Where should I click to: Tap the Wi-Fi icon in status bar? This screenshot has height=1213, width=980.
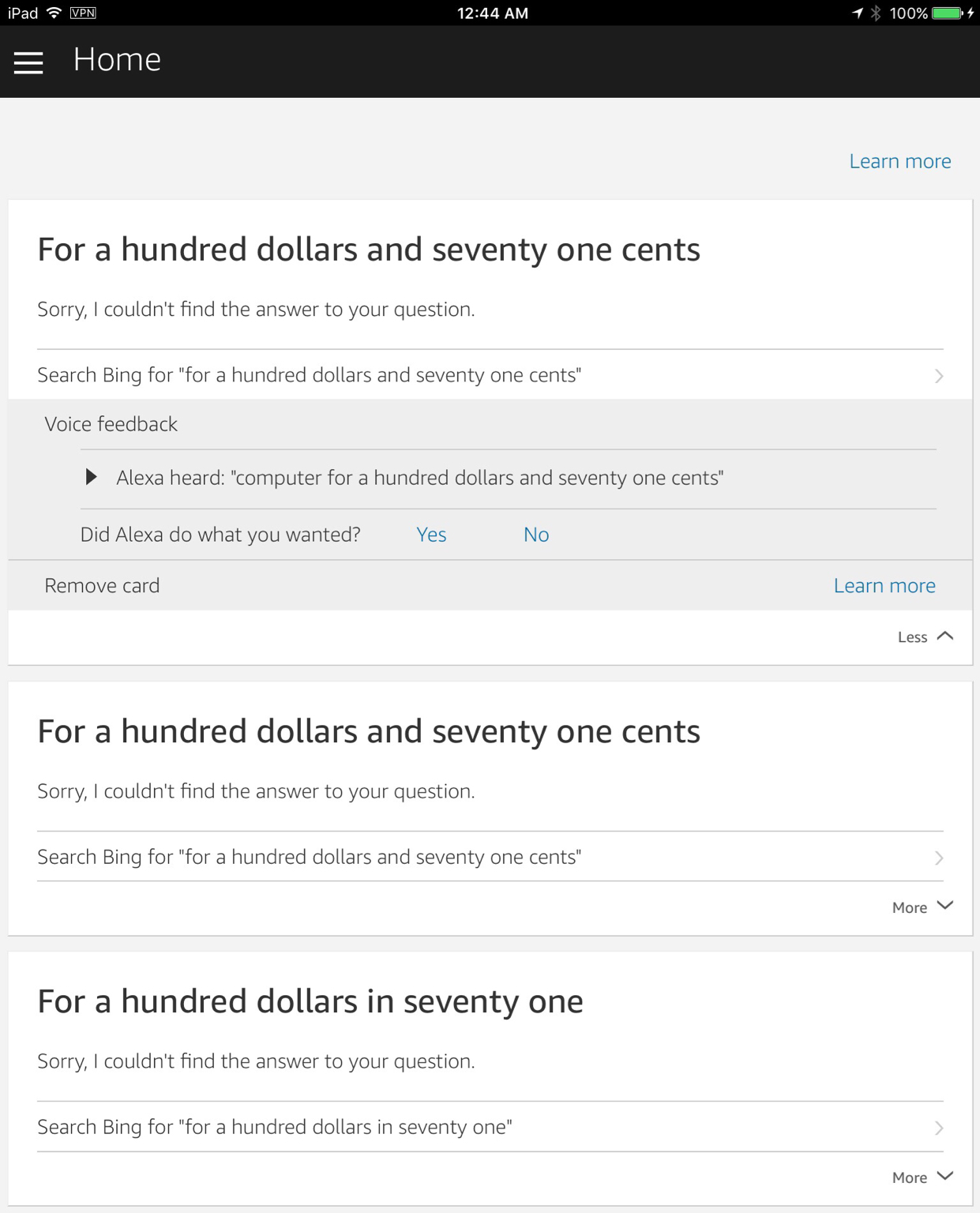54,13
